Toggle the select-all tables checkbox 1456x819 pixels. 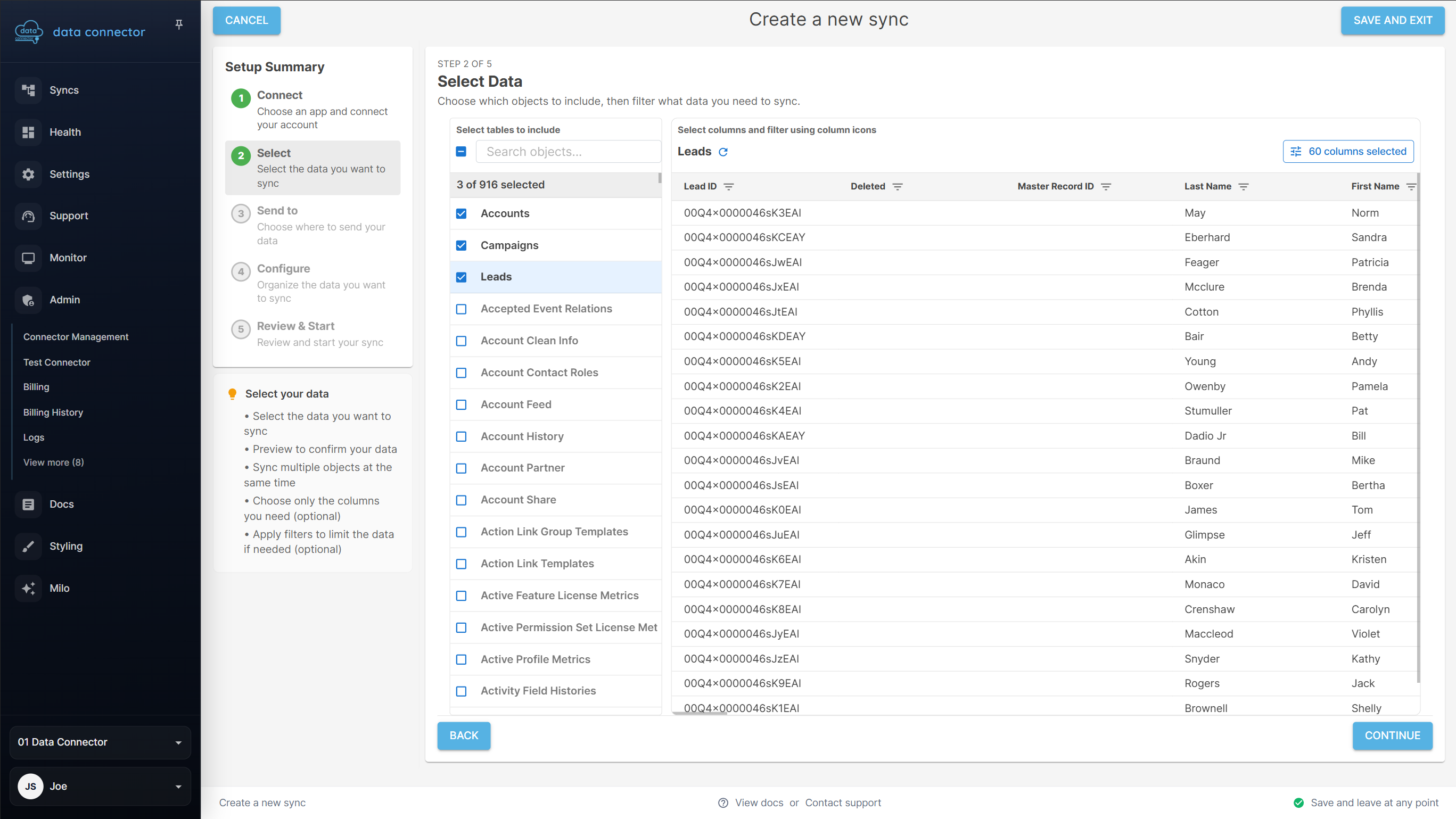pos(461,151)
